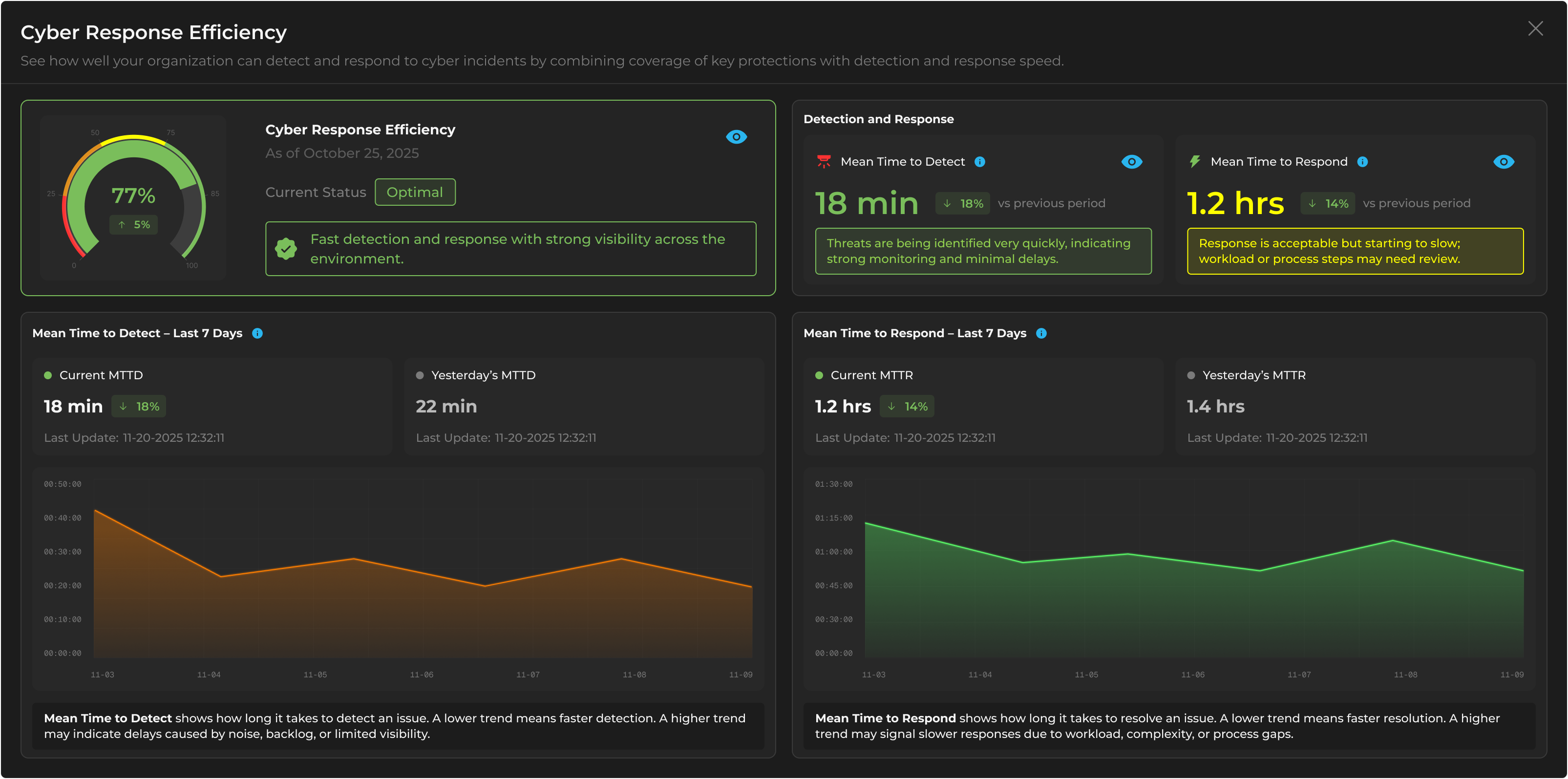Click the up 5% change badge in gauge
Screen dimensions: 1568x779
pyautogui.click(x=134, y=225)
